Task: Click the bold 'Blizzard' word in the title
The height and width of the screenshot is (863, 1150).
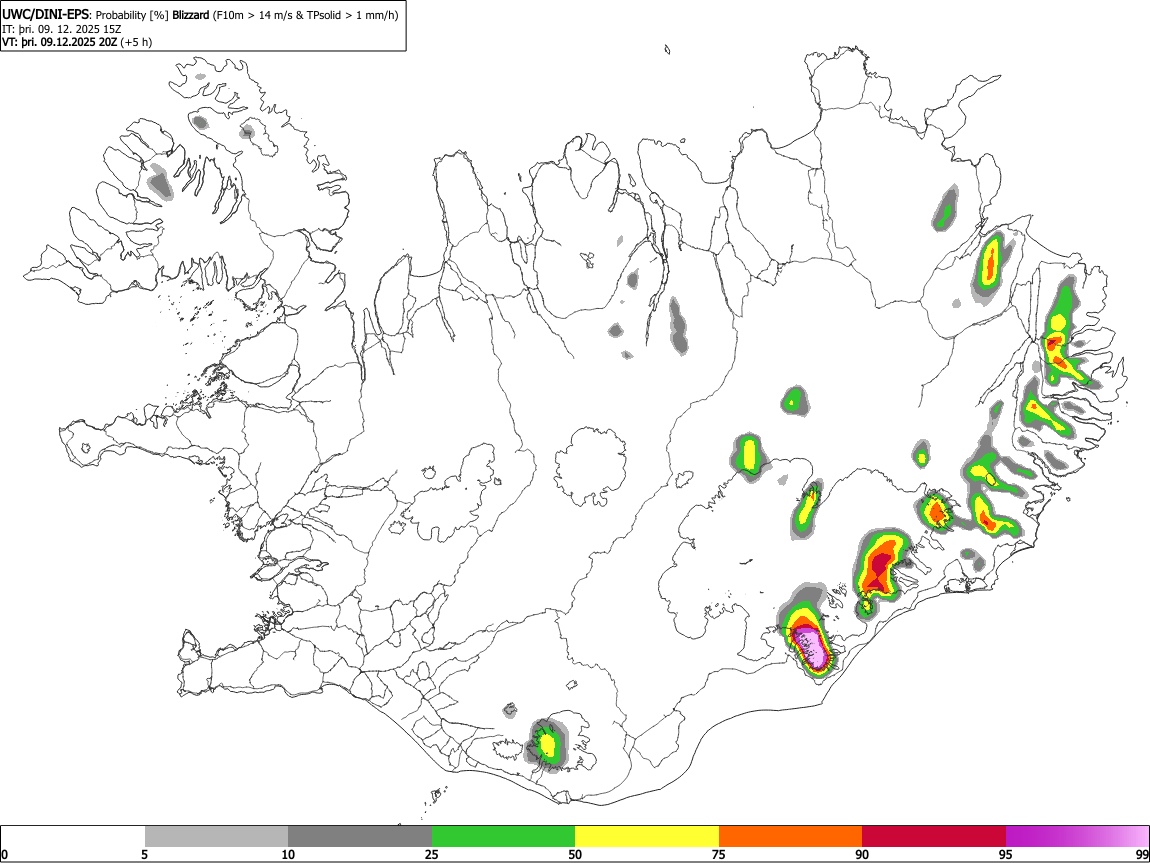Action: coord(191,15)
